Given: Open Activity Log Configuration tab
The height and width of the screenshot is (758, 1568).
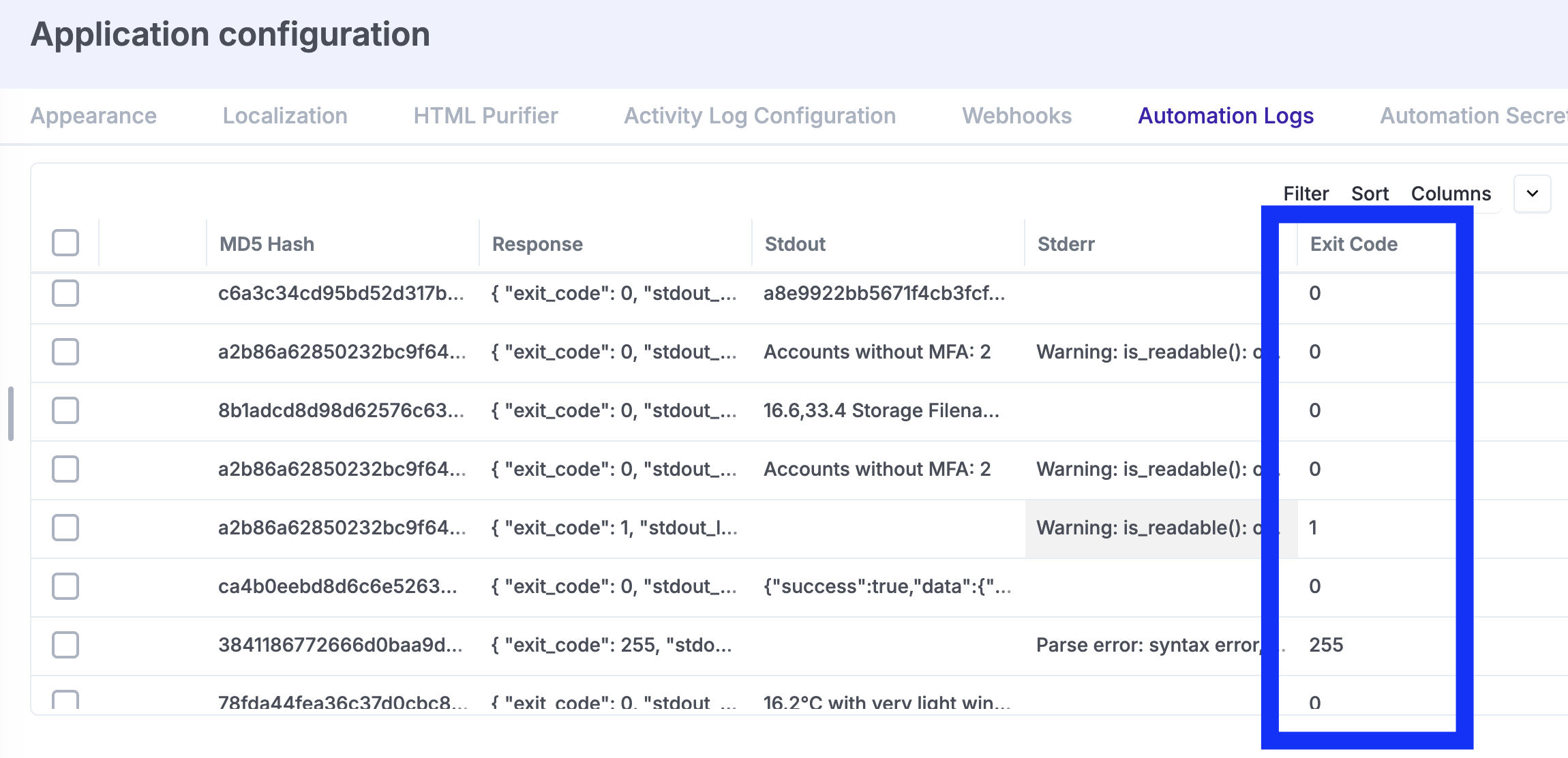Looking at the screenshot, I should [759, 116].
